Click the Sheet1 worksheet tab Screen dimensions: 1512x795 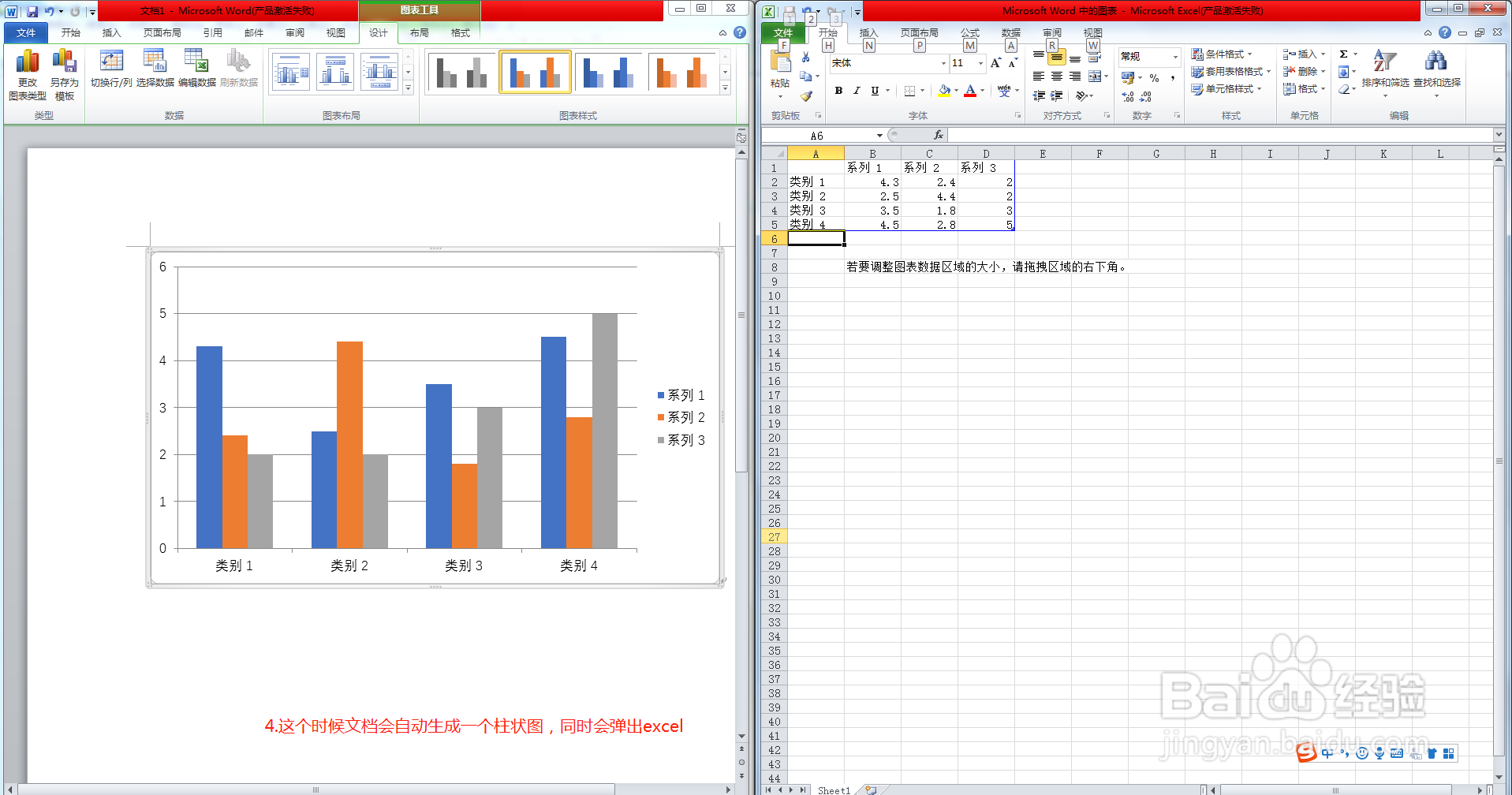click(x=834, y=789)
